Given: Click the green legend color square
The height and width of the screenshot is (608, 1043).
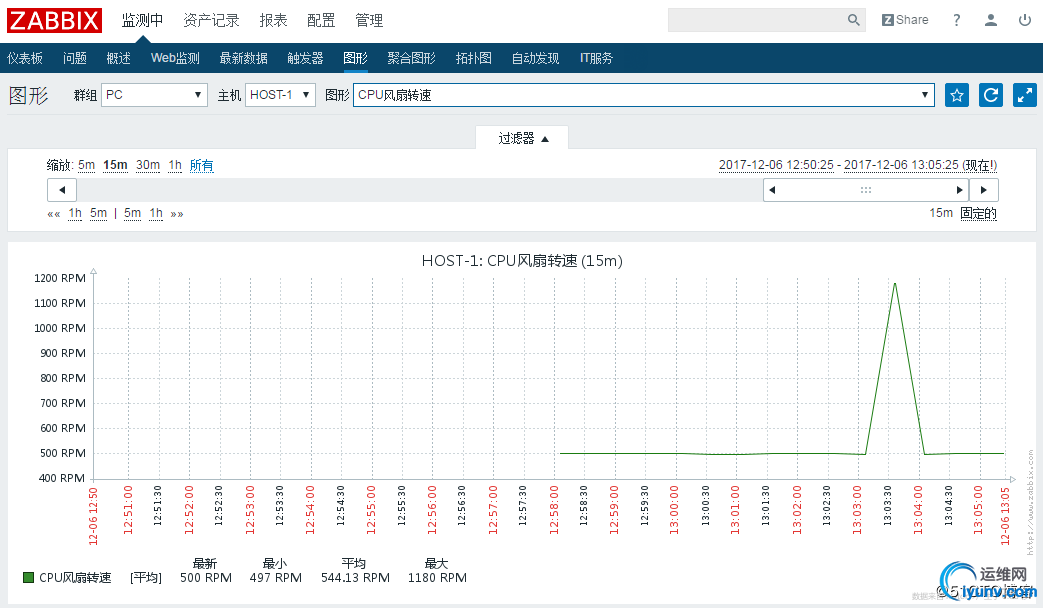Looking at the screenshot, I should click(28, 577).
